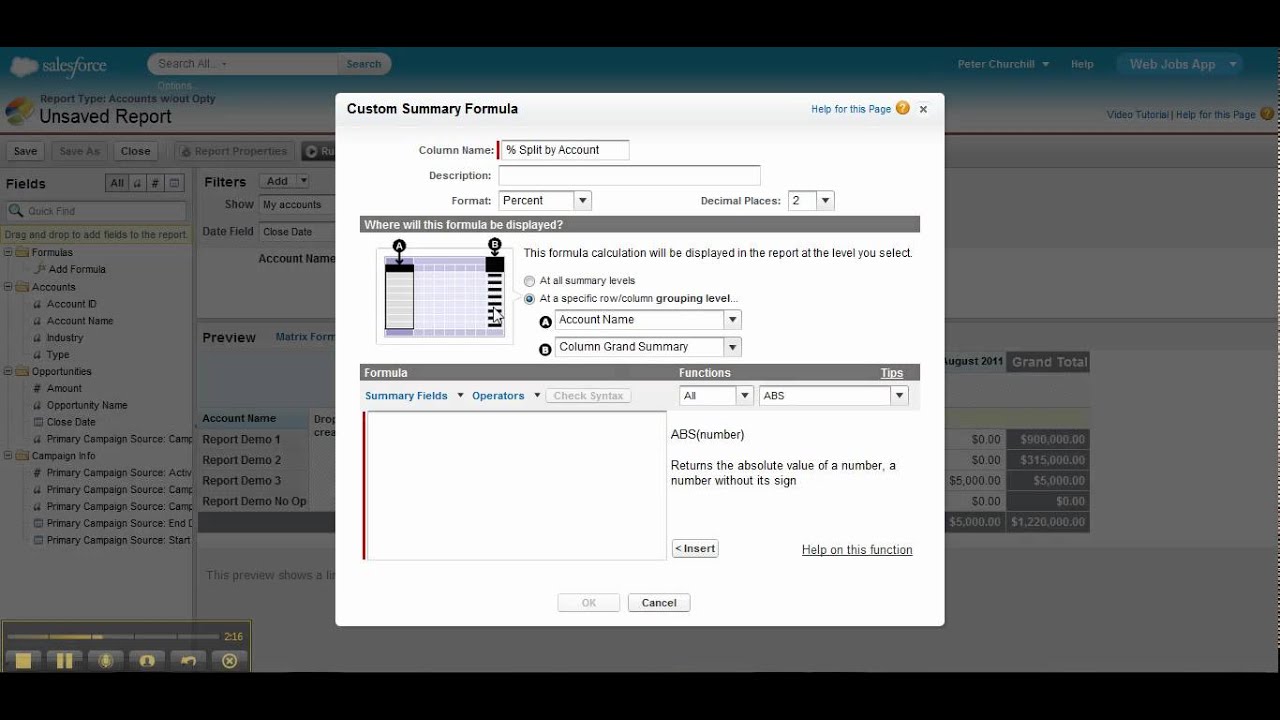
Task: Click the recorder progress bar
Action: click(113, 636)
